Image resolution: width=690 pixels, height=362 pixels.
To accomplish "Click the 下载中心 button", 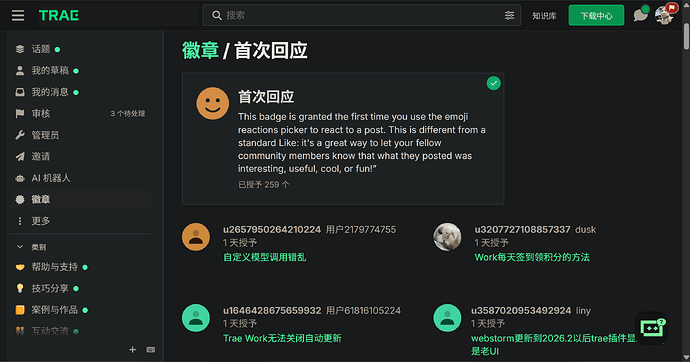I will 596,15.
